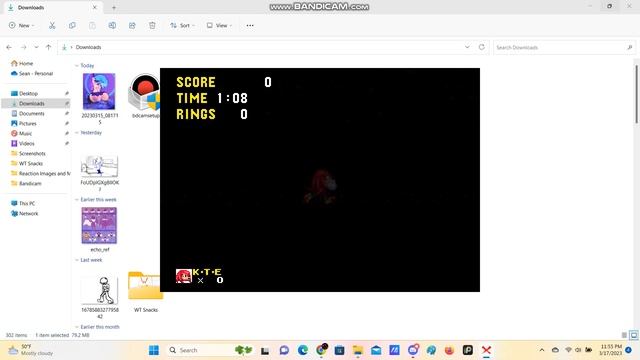Screen dimensions: 640x360
Task: Collapse the Today group
Action: (x=77, y=65)
